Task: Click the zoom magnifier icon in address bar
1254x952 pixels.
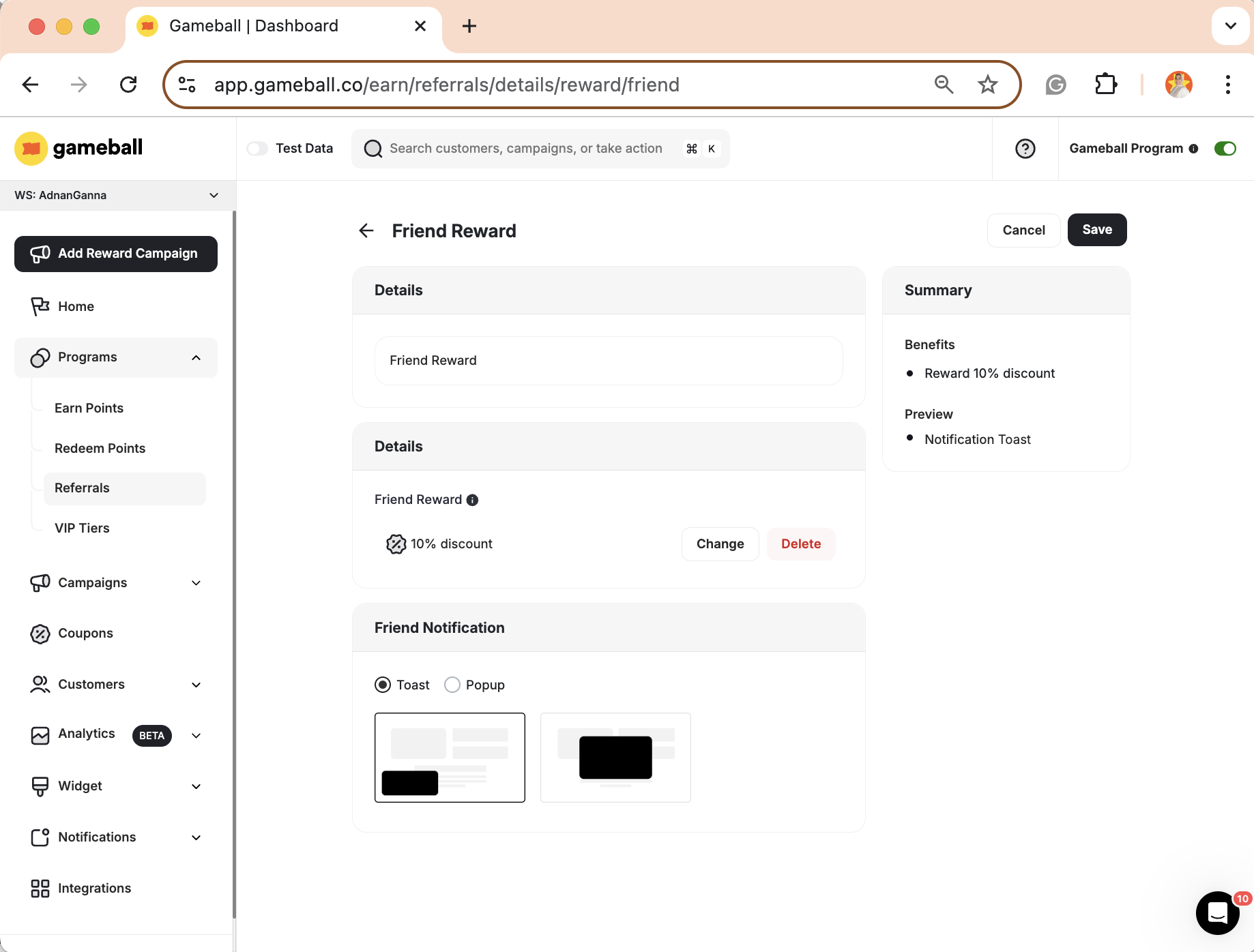Action: coord(944,84)
